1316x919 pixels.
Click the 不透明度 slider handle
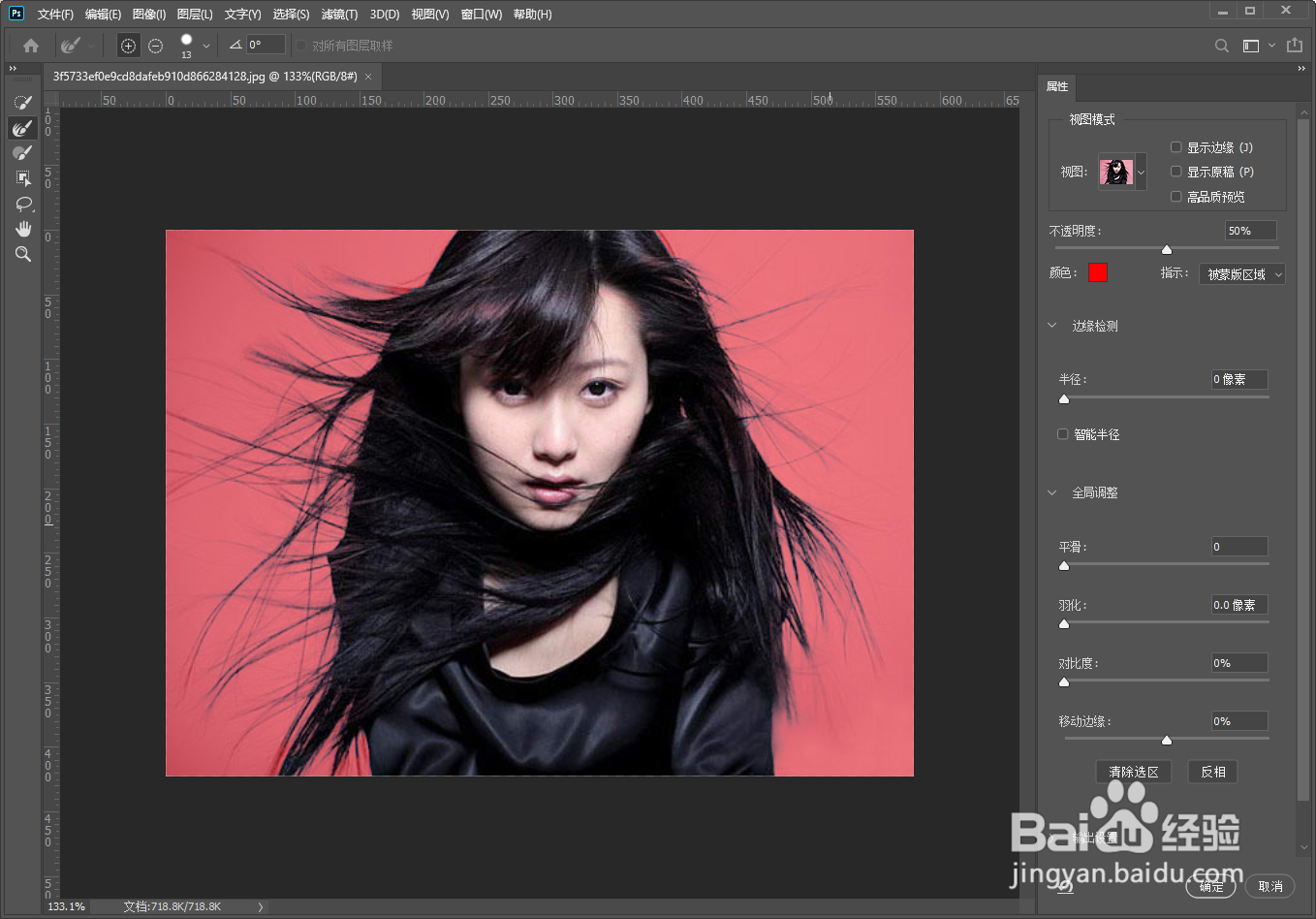[1167, 249]
